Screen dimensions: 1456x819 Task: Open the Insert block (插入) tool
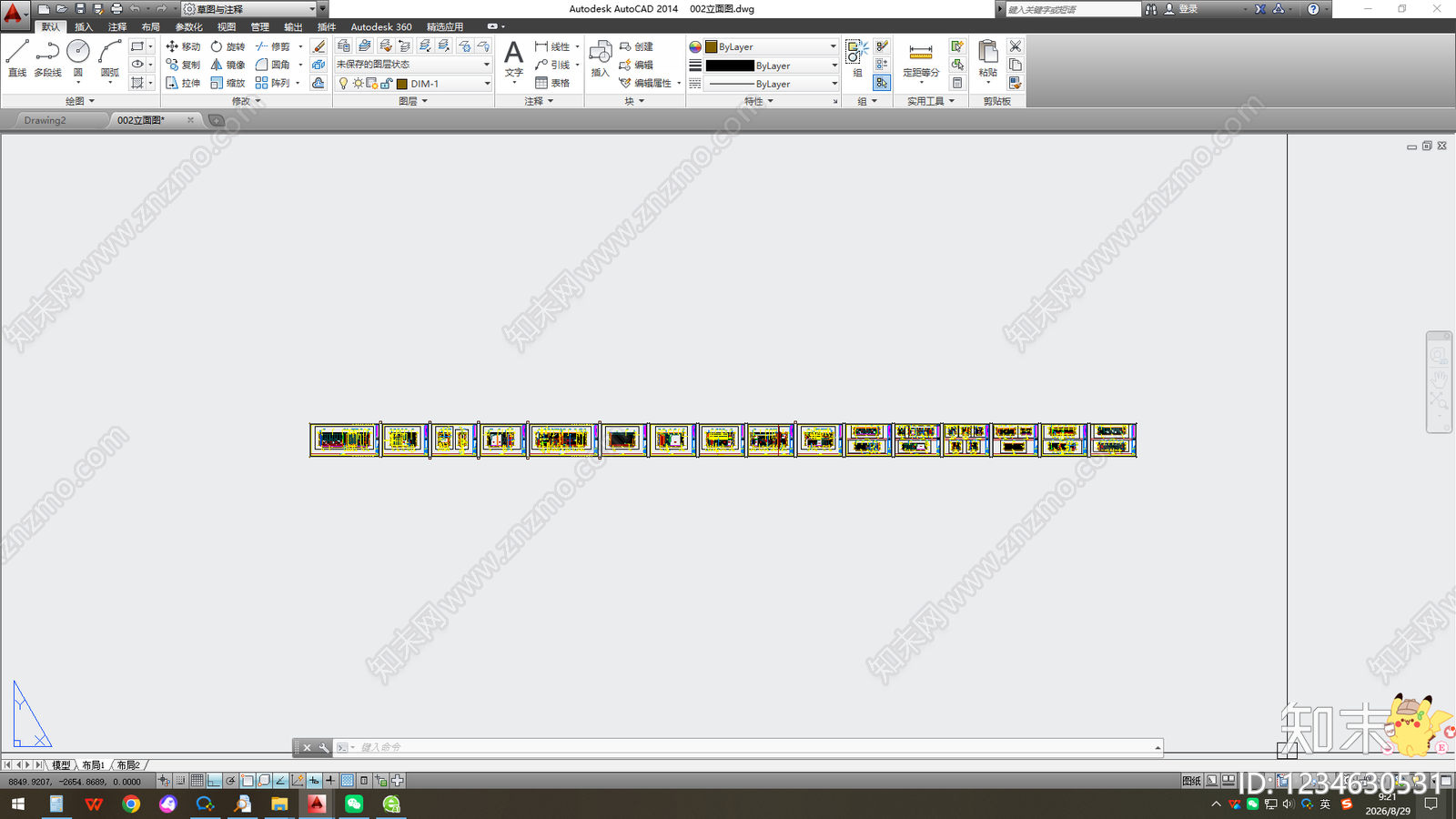[x=600, y=58]
